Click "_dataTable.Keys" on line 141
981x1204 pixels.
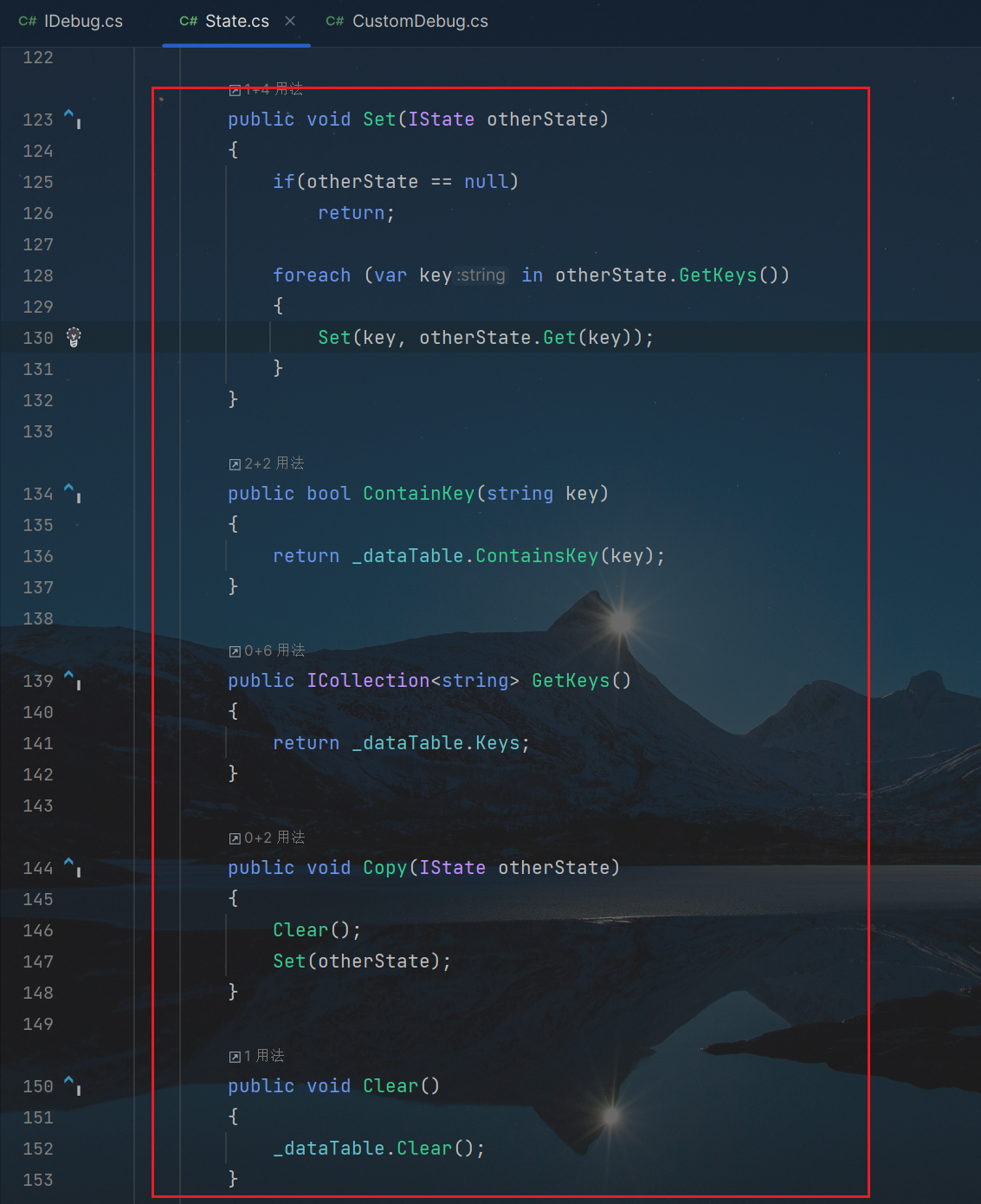436,742
